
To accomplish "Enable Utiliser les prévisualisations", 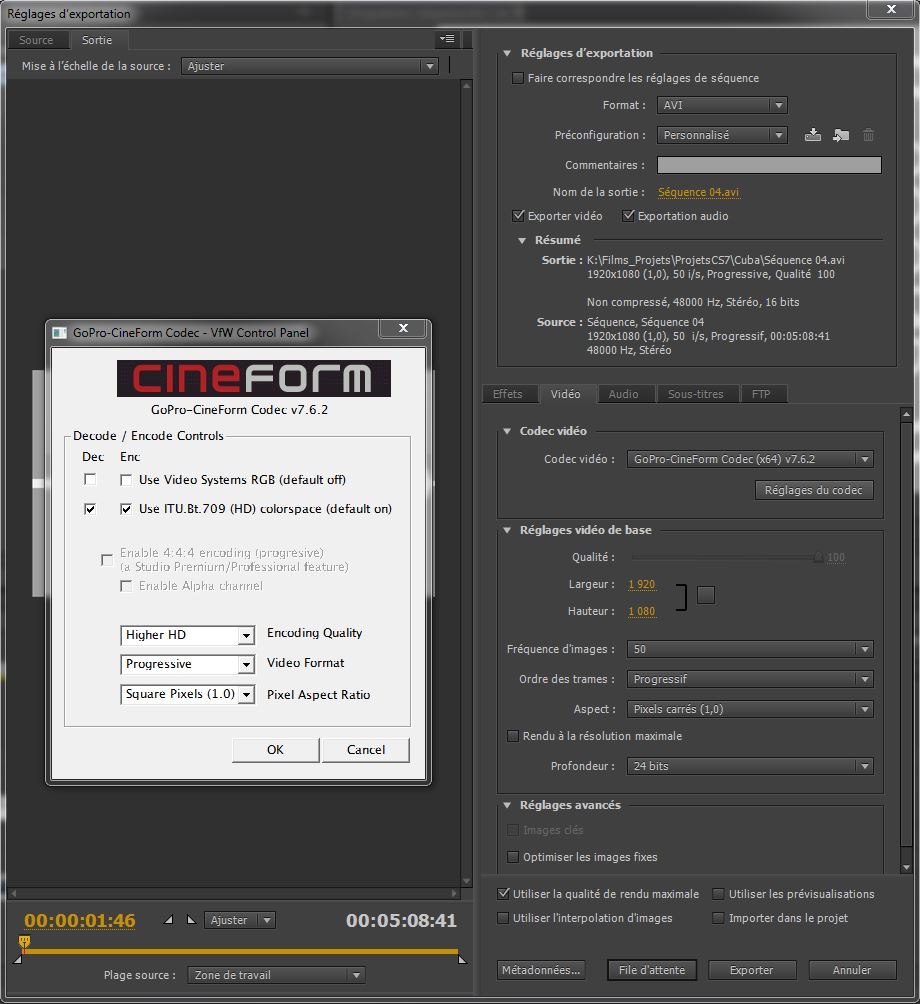I will tap(718, 893).
